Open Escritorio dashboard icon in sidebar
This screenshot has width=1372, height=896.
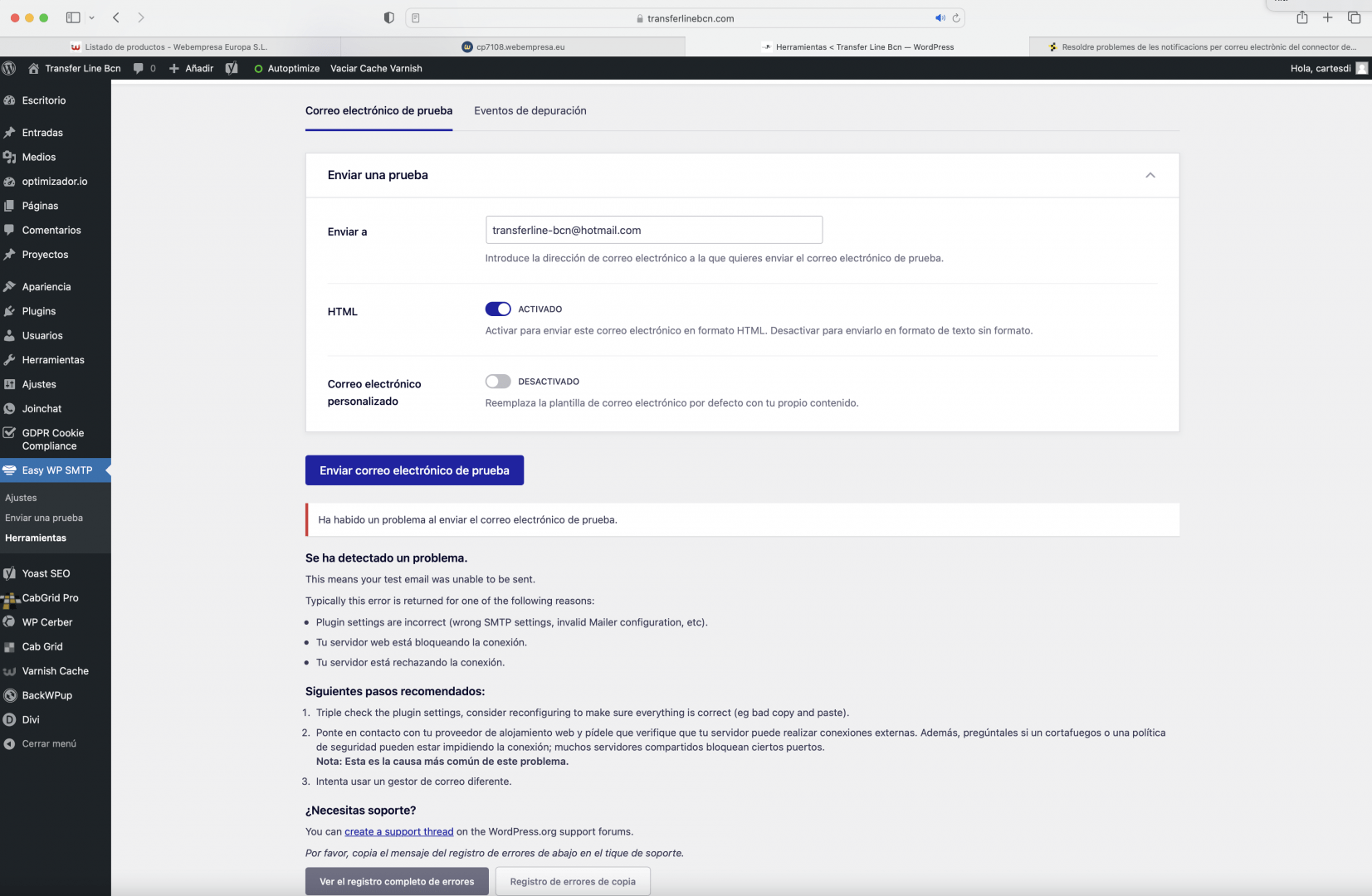click(x=10, y=100)
